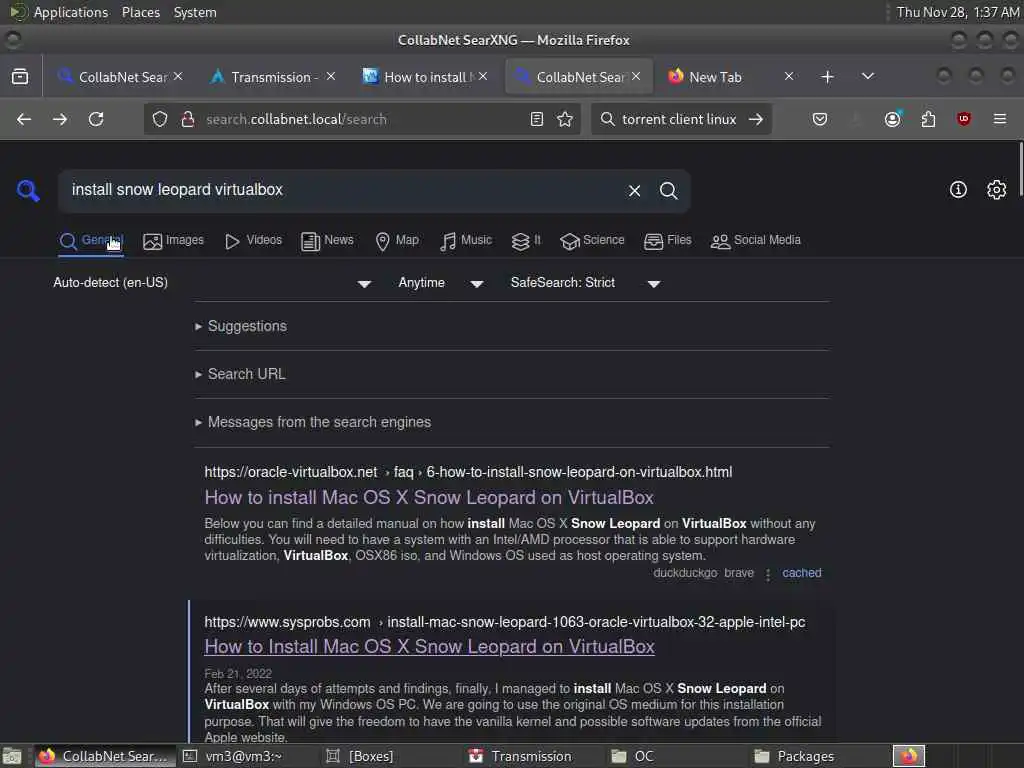Click the Firefox address bar

(x=363, y=119)
